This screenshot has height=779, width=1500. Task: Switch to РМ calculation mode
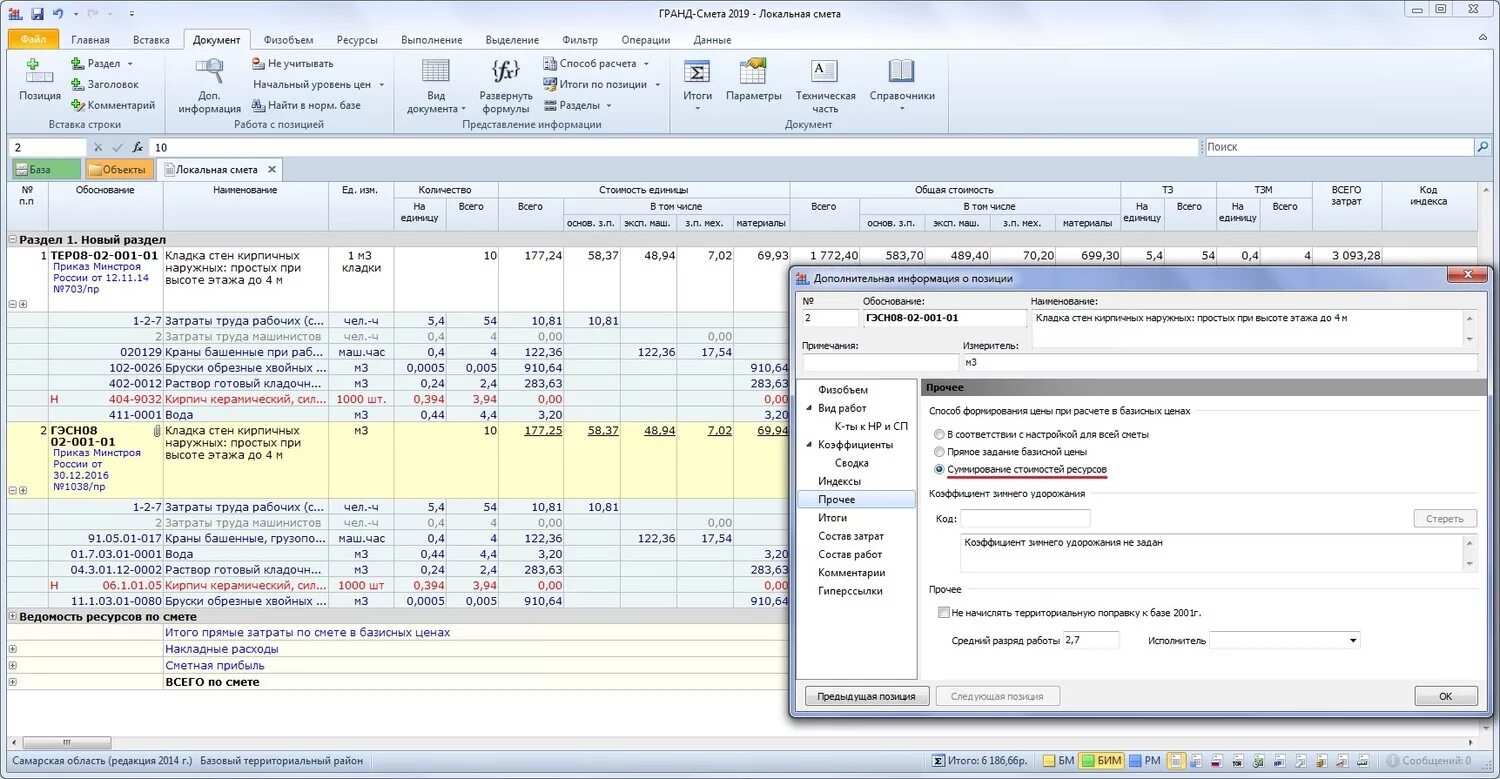coord(1145,761)
